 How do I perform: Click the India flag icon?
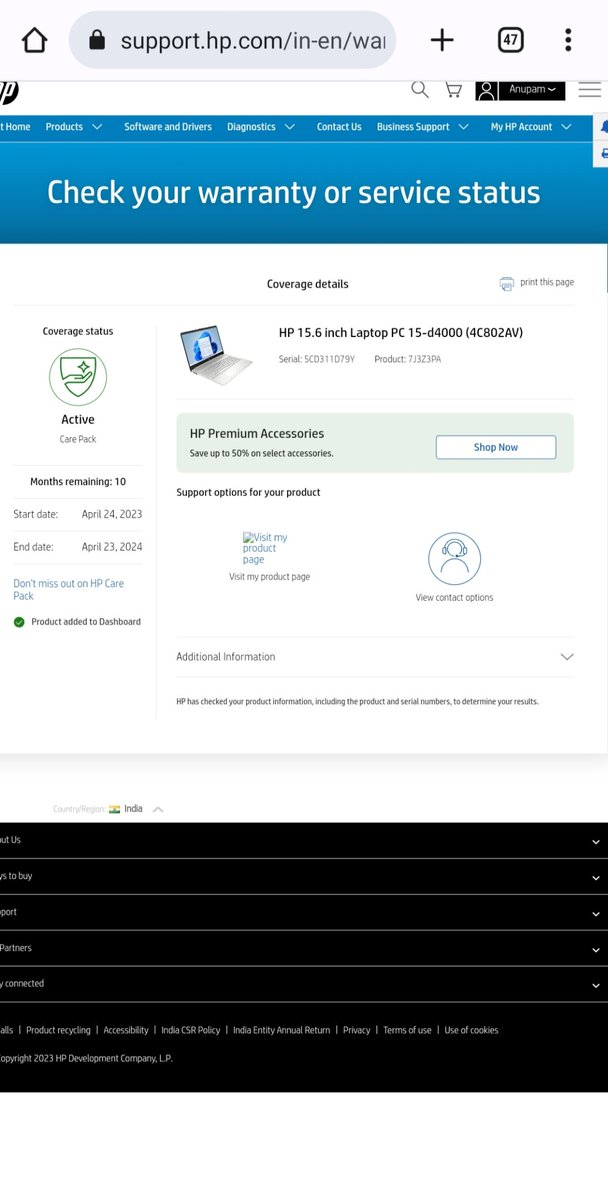point(114,809)
